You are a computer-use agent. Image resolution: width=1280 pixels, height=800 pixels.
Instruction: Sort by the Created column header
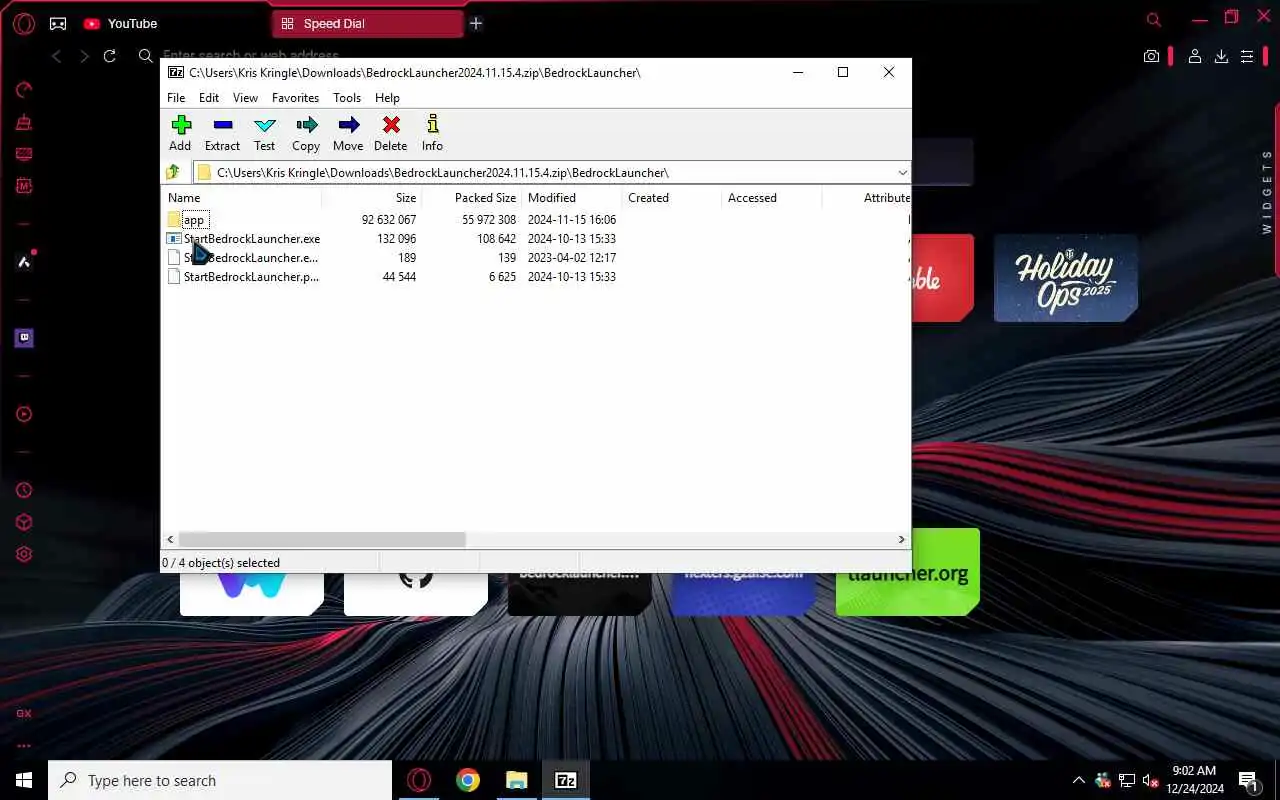672,198
